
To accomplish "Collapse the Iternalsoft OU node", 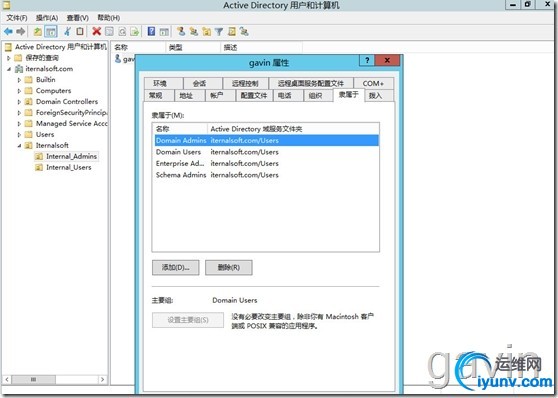I will pyautogui.click(x=19, y=146).
